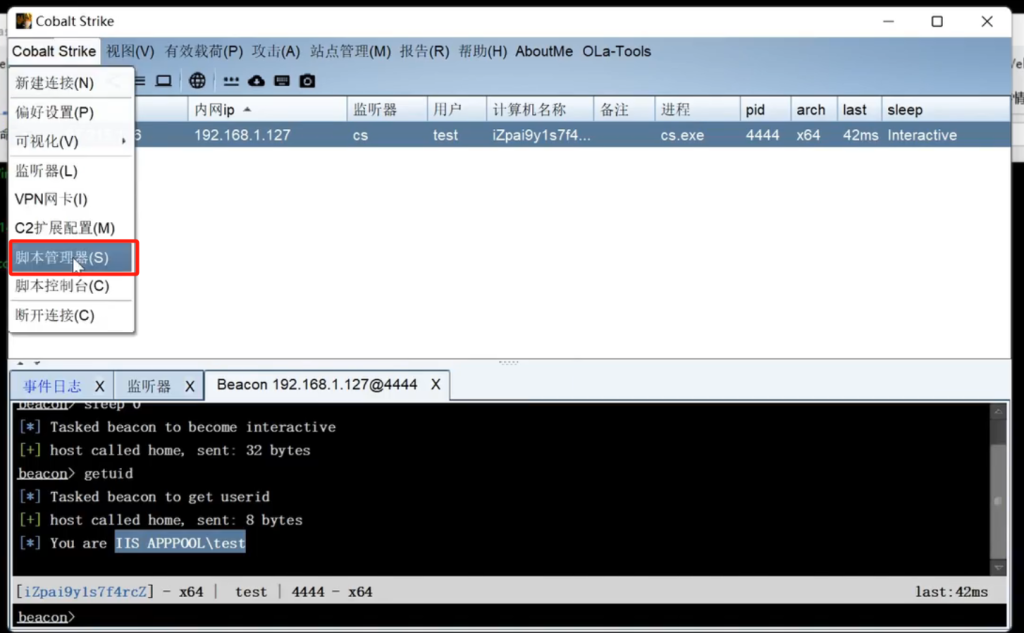Open the 视图(V) menu

click(130, 52)
